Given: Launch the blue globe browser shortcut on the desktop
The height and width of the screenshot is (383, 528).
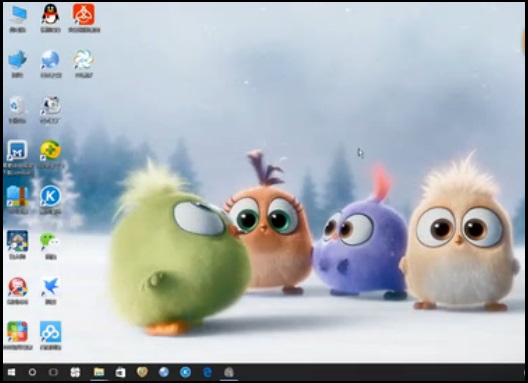Looking at the screenshot, I should pos(51,60).
